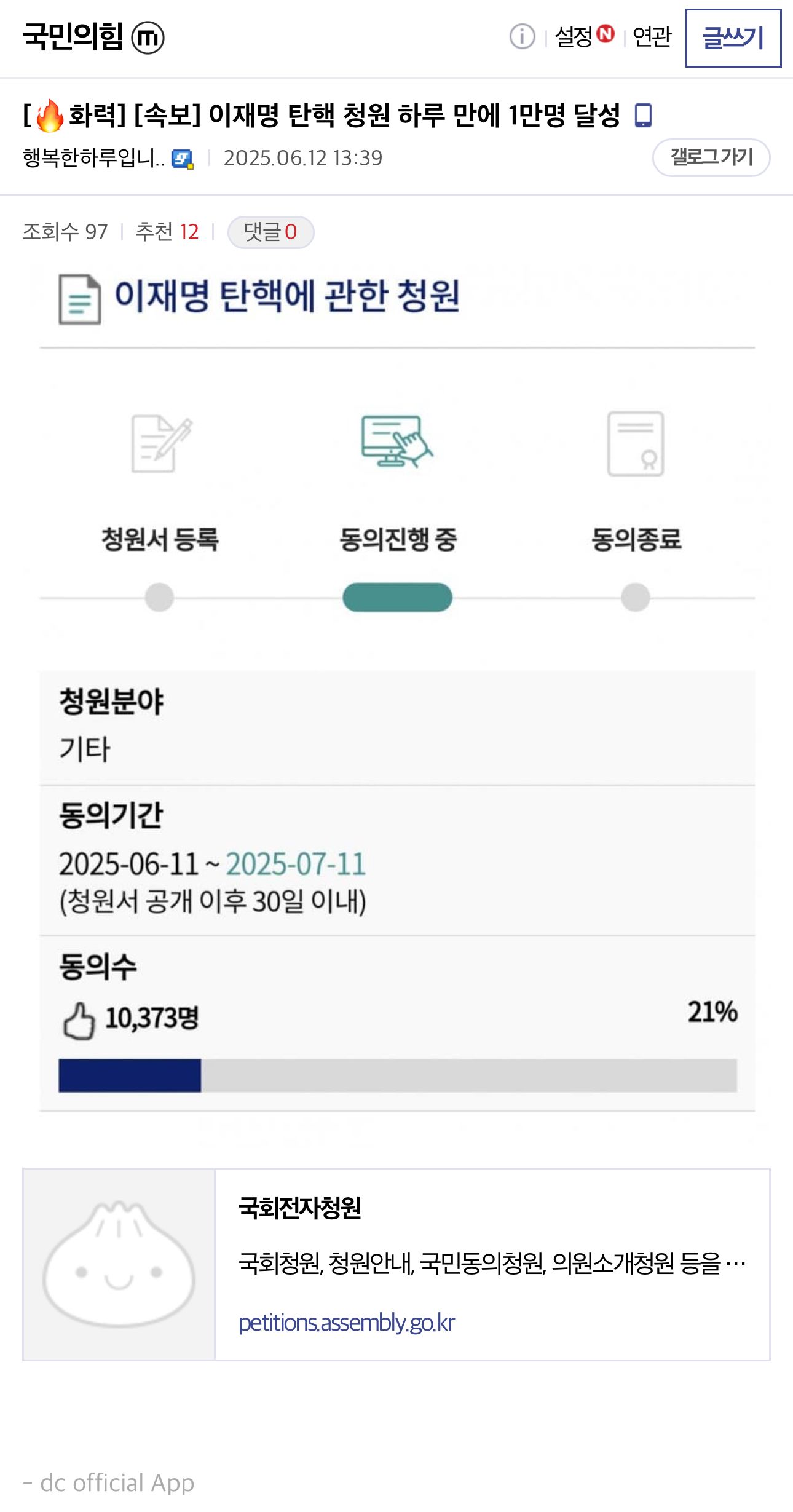Click the thumbs-up icon beside 10,373명

79,1021
